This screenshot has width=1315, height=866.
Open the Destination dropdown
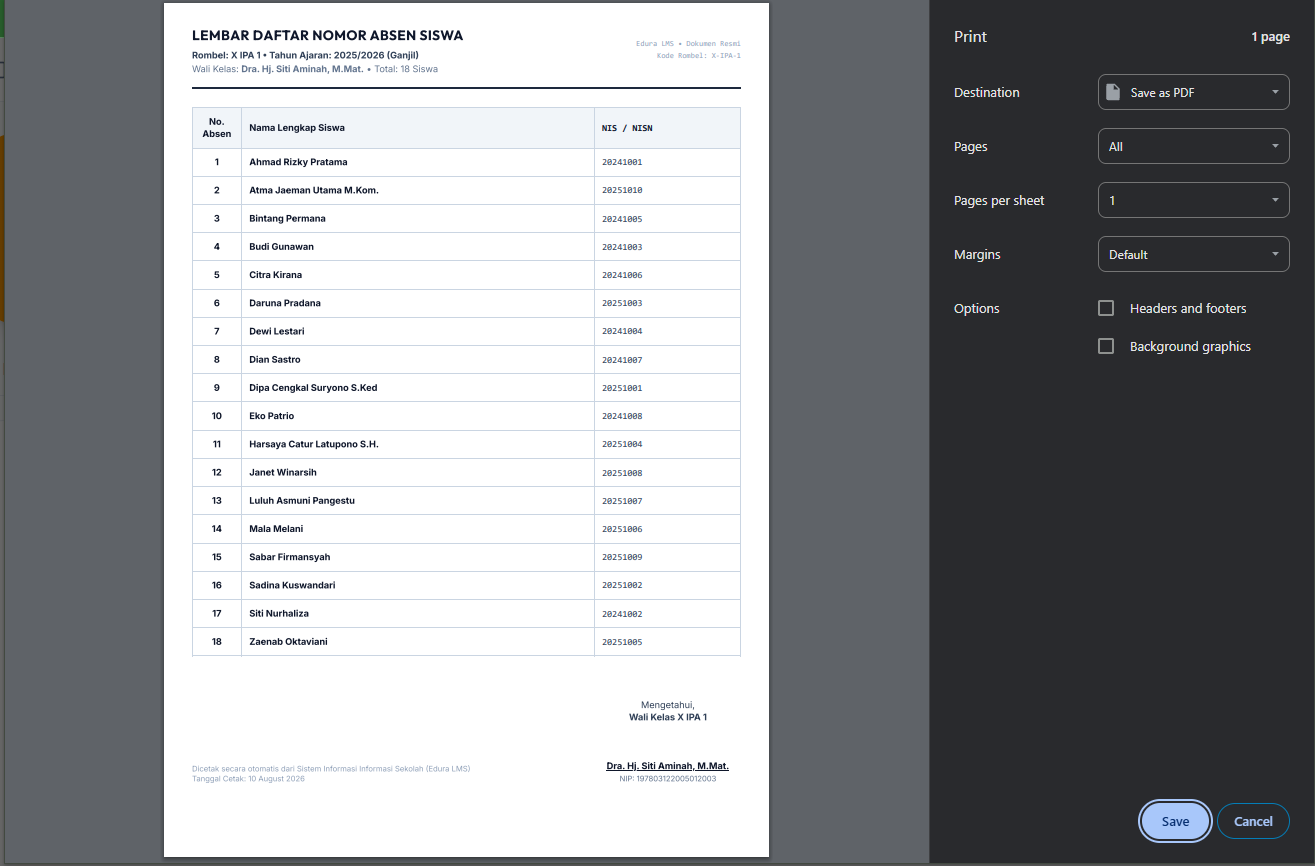1193,92
